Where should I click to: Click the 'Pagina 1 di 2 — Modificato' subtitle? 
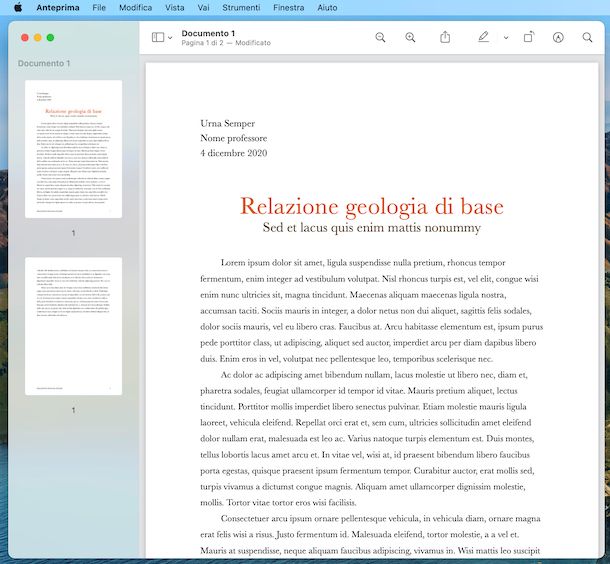coord(226,43)
